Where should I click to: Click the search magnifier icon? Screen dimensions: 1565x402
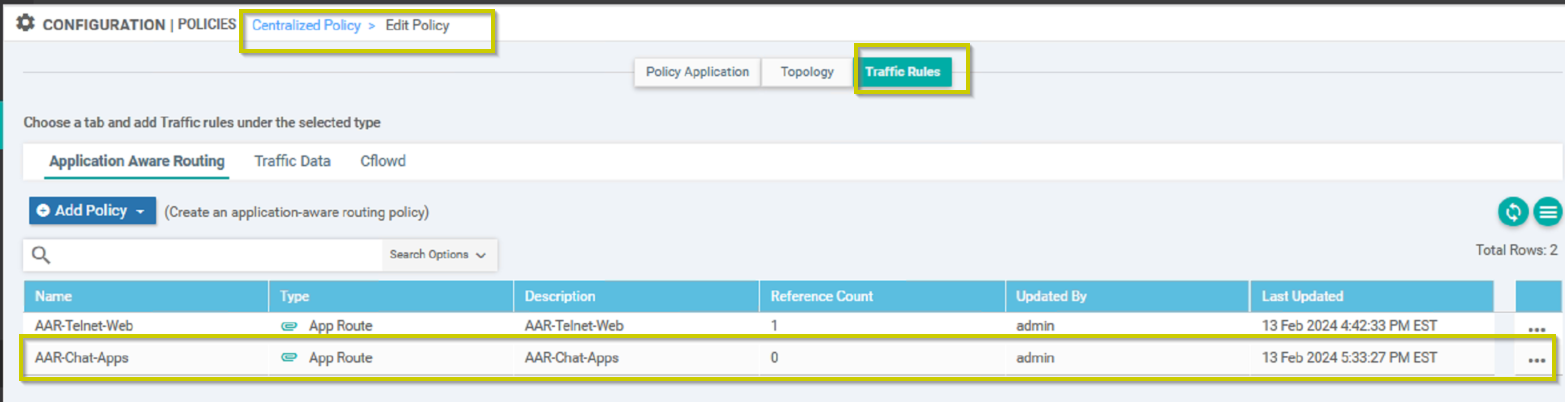tap(41, 255)
